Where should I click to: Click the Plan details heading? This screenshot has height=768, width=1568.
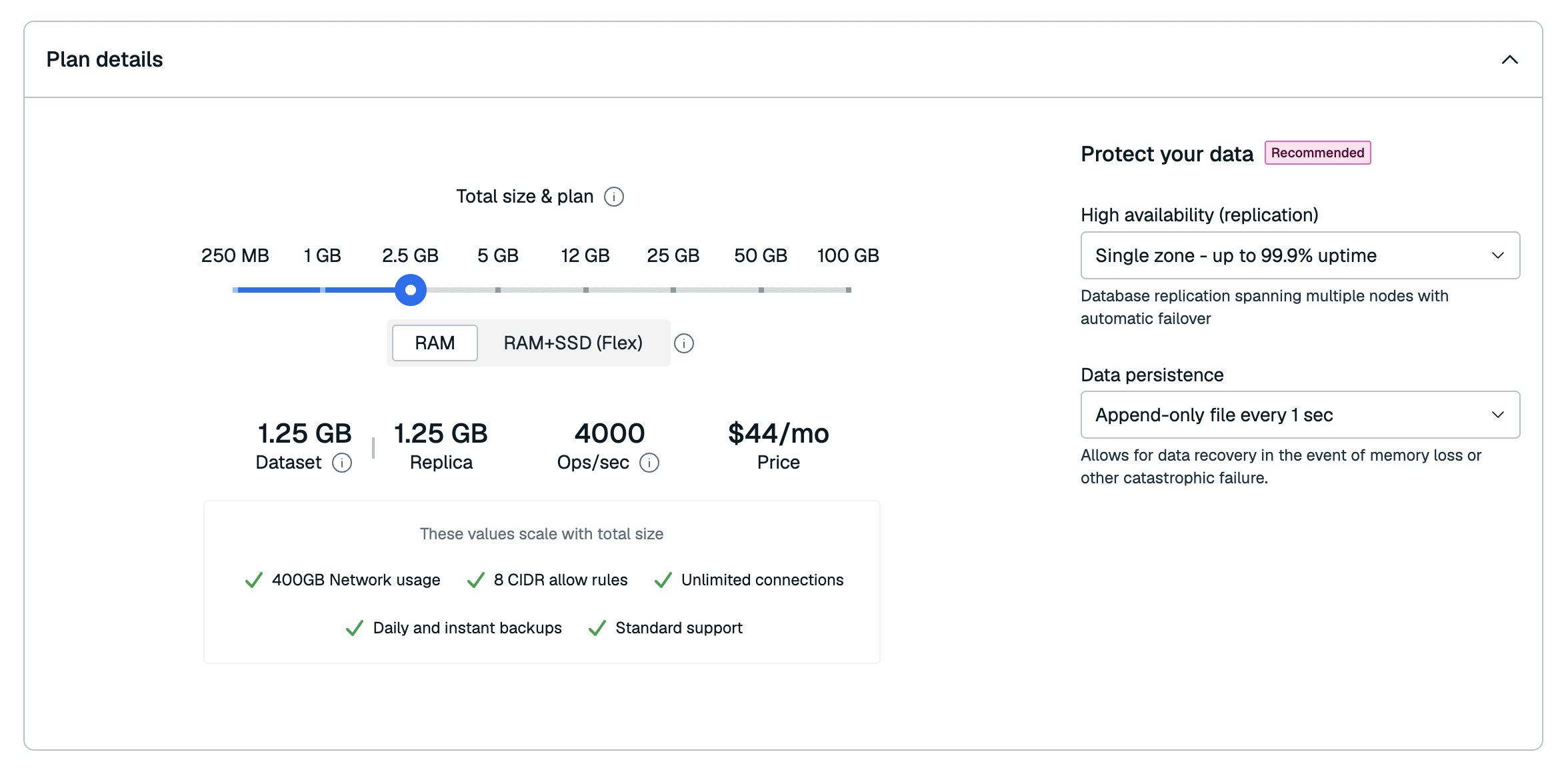point(105,59)
